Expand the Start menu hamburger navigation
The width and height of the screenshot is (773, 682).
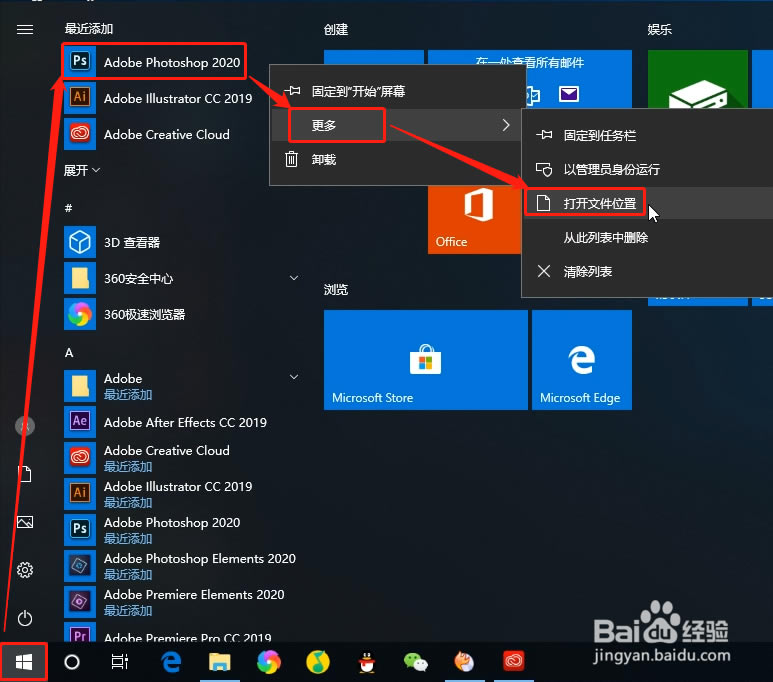pyautogui.click(x=25, y=30)
